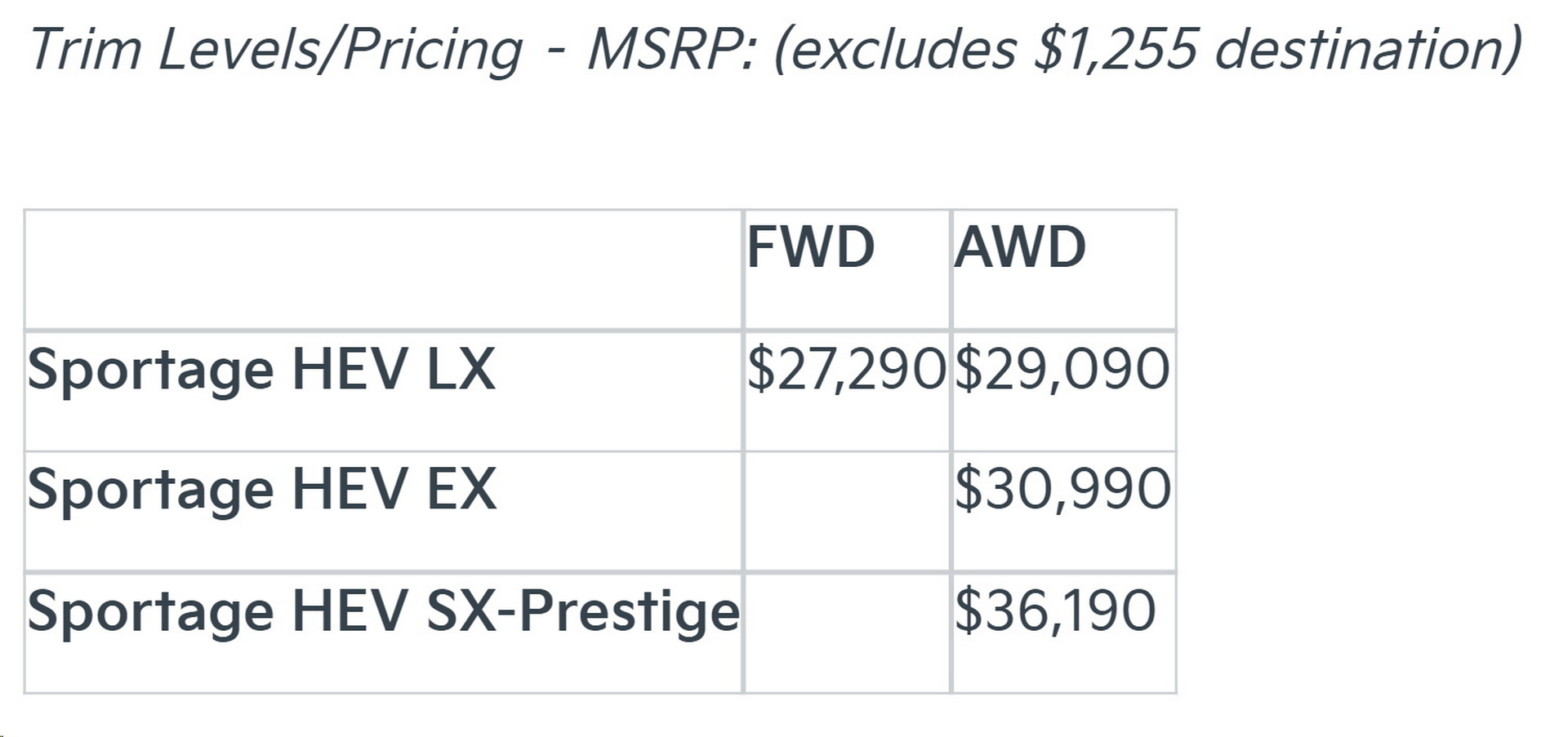Click the word HEV in LX row
The image size is (1568, 737).
[x=349, y=371]
